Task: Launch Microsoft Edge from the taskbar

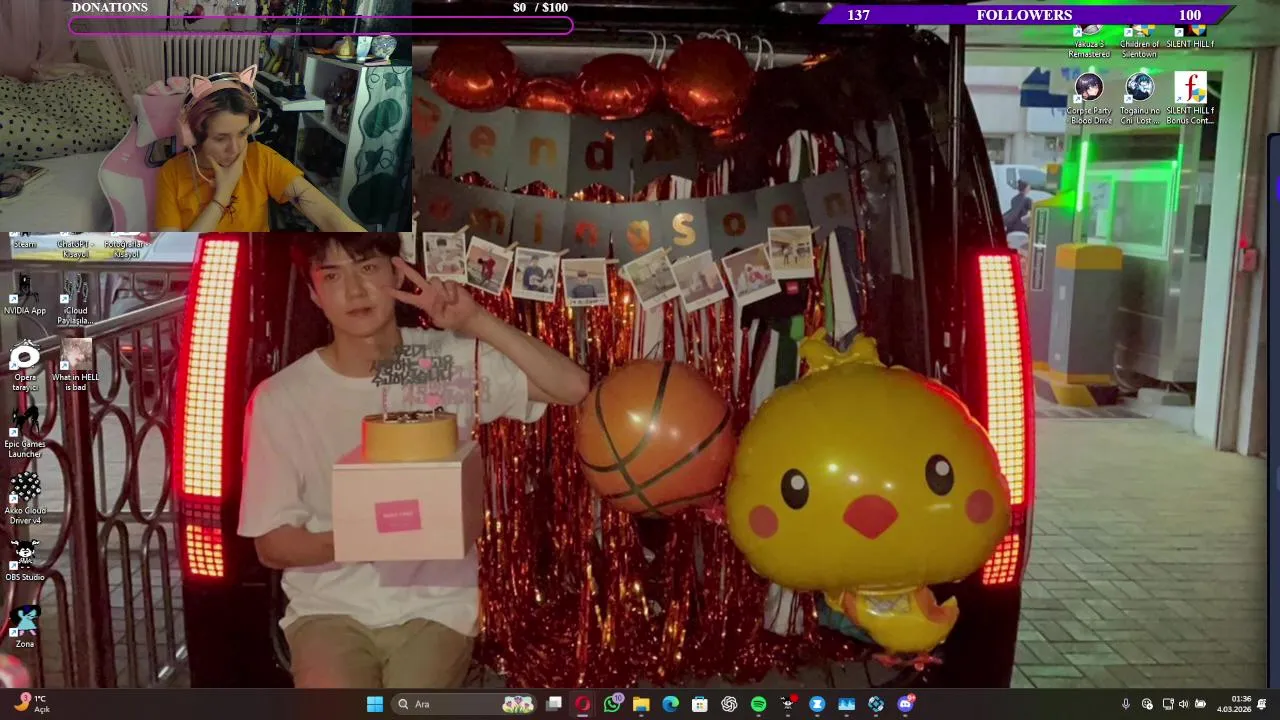Action: pos(671,704)
